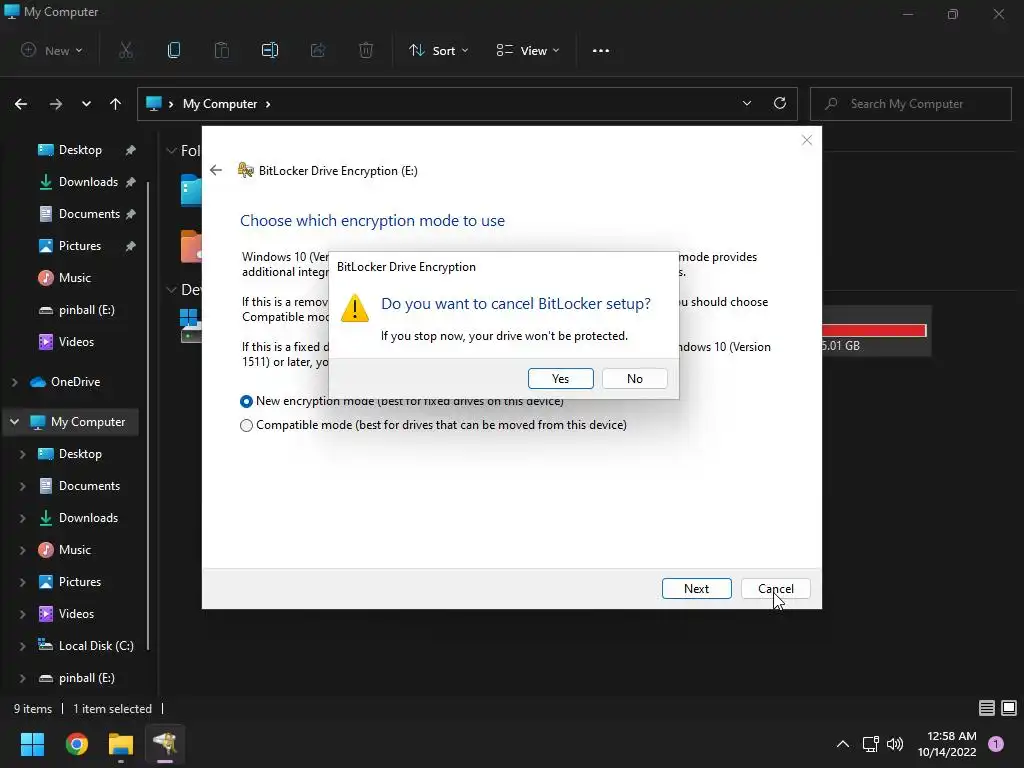Click My Computer breadcrumb in address bar

[x=220, y=104]
